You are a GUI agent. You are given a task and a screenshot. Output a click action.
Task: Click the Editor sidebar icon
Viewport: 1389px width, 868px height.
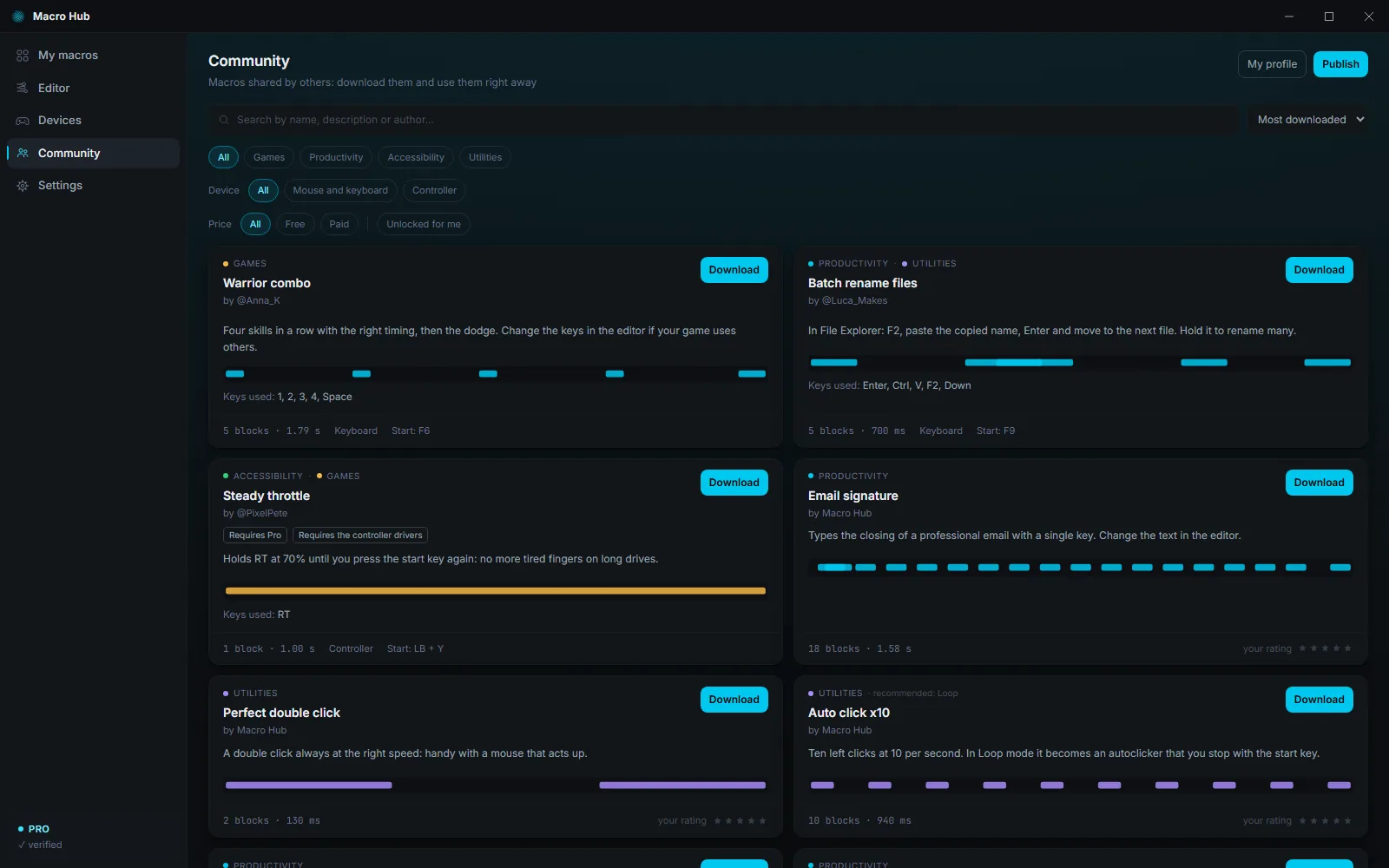click(x=23, y=88)
